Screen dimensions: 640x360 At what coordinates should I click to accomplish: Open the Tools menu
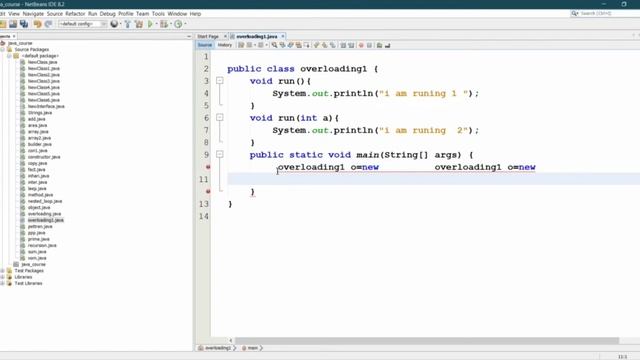pos(158,13)
